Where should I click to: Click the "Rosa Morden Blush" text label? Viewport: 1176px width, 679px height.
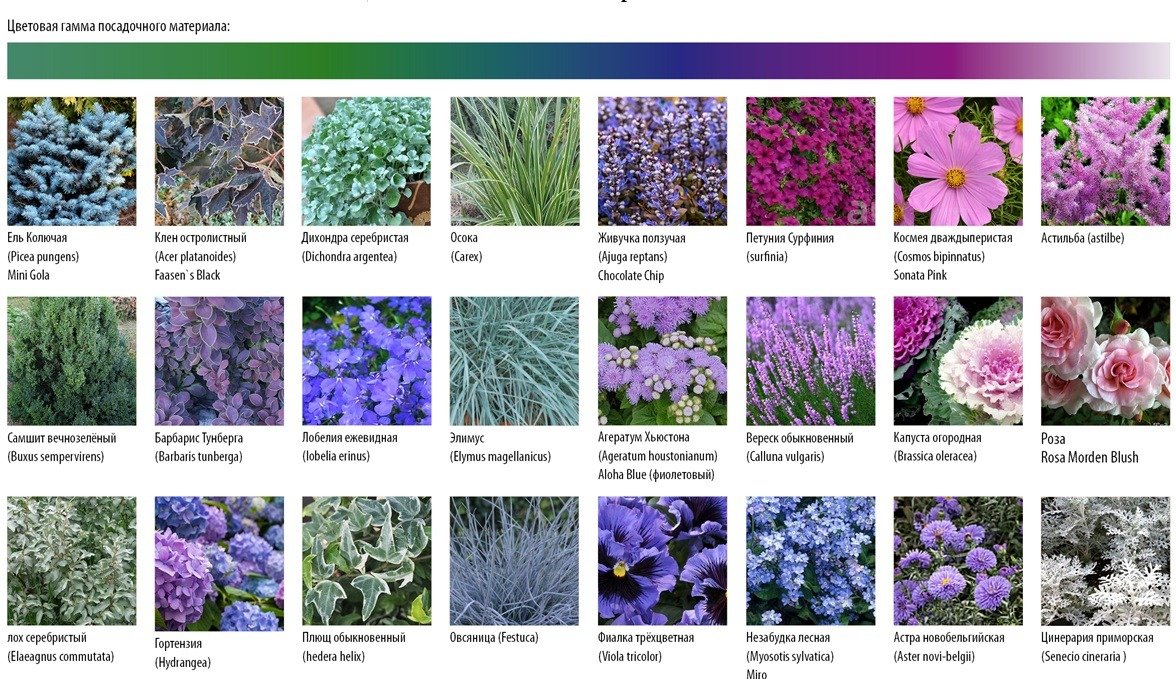click(x=1090, y=457)
